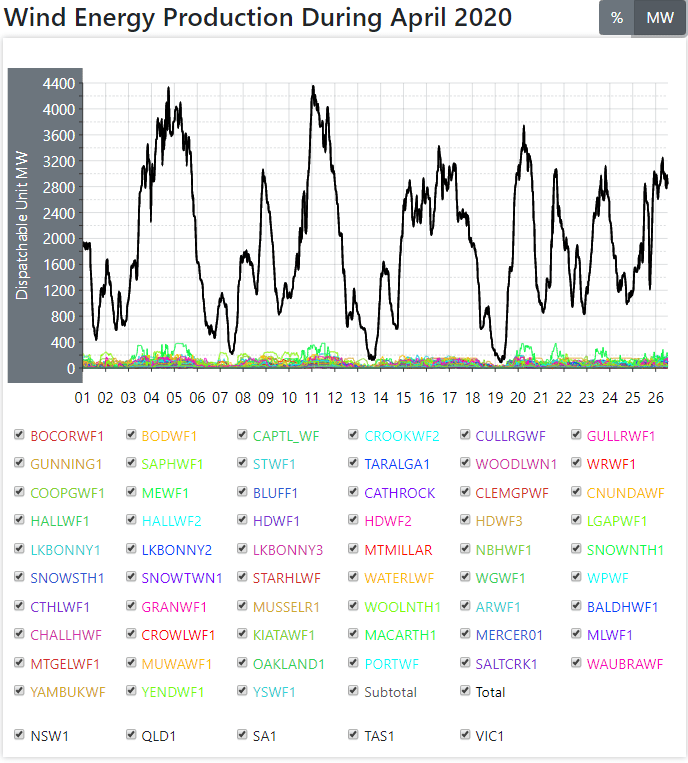Screen dimensions: 688x763
Task: Uncheck the TARALGA1 checkbox
Action: [x=354, y=463]
